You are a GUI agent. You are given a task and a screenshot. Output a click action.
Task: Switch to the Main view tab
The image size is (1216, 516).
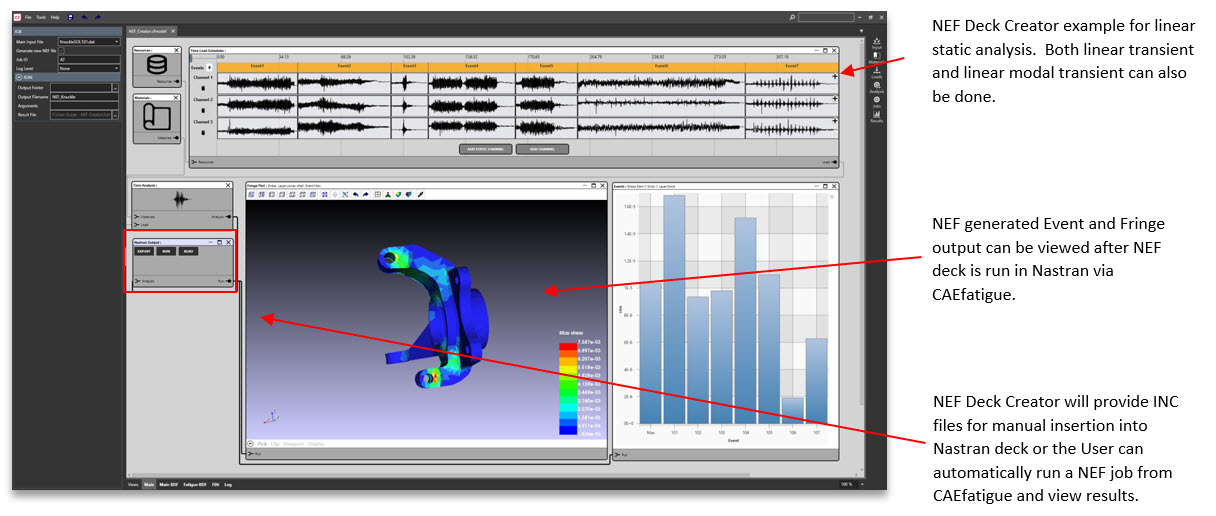(148, 484)
